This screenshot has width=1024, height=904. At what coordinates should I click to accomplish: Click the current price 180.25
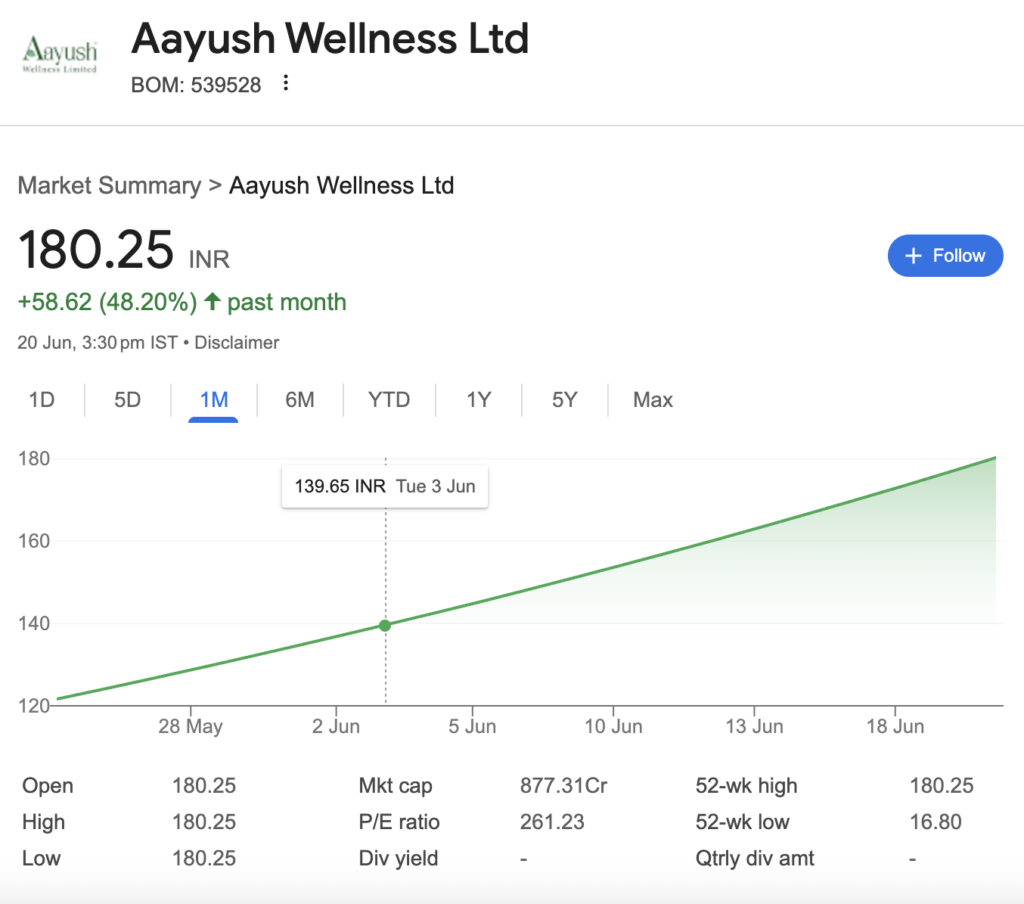pos(95,250)
